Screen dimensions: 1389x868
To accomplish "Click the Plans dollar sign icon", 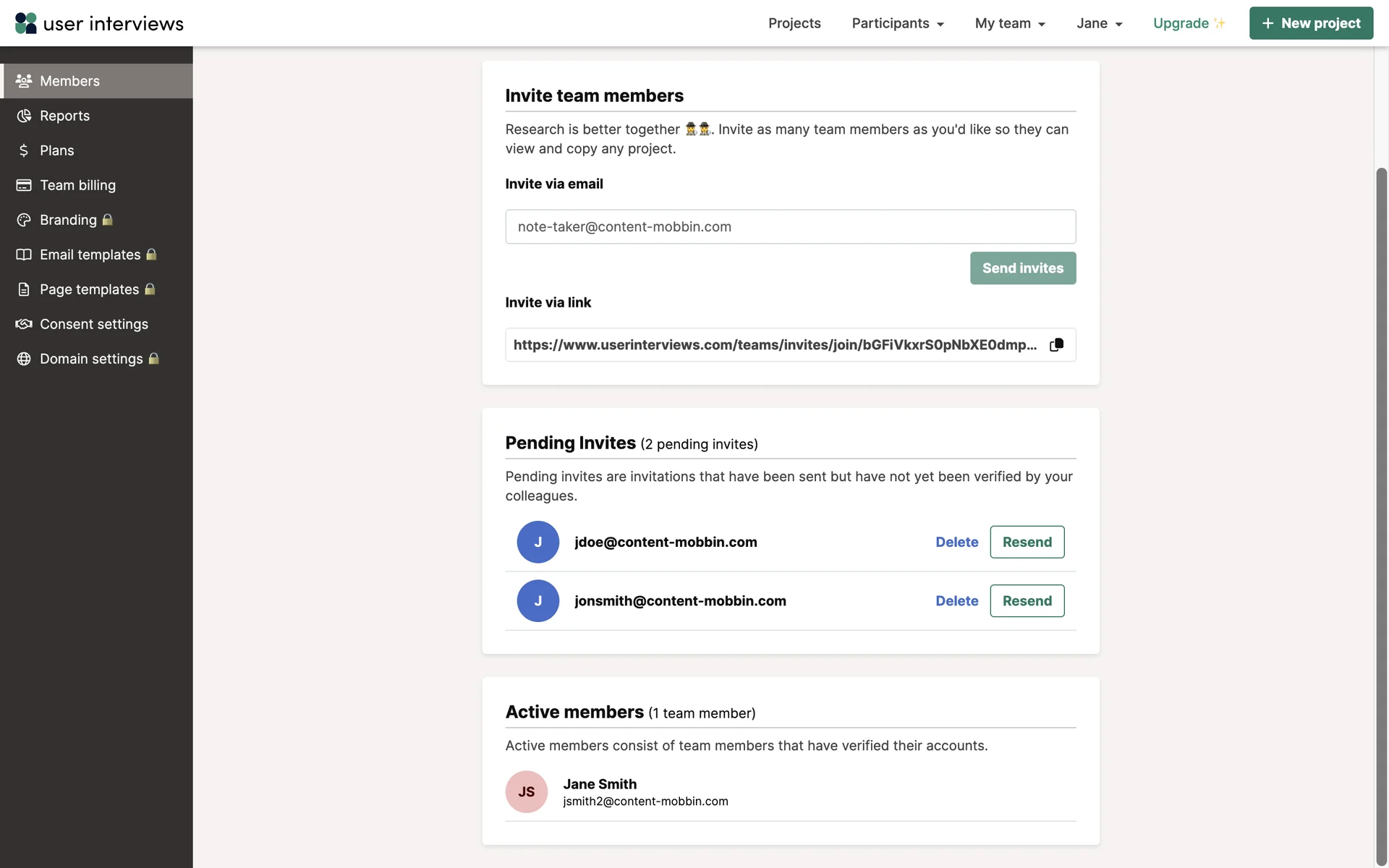I will tap(24, 150).
